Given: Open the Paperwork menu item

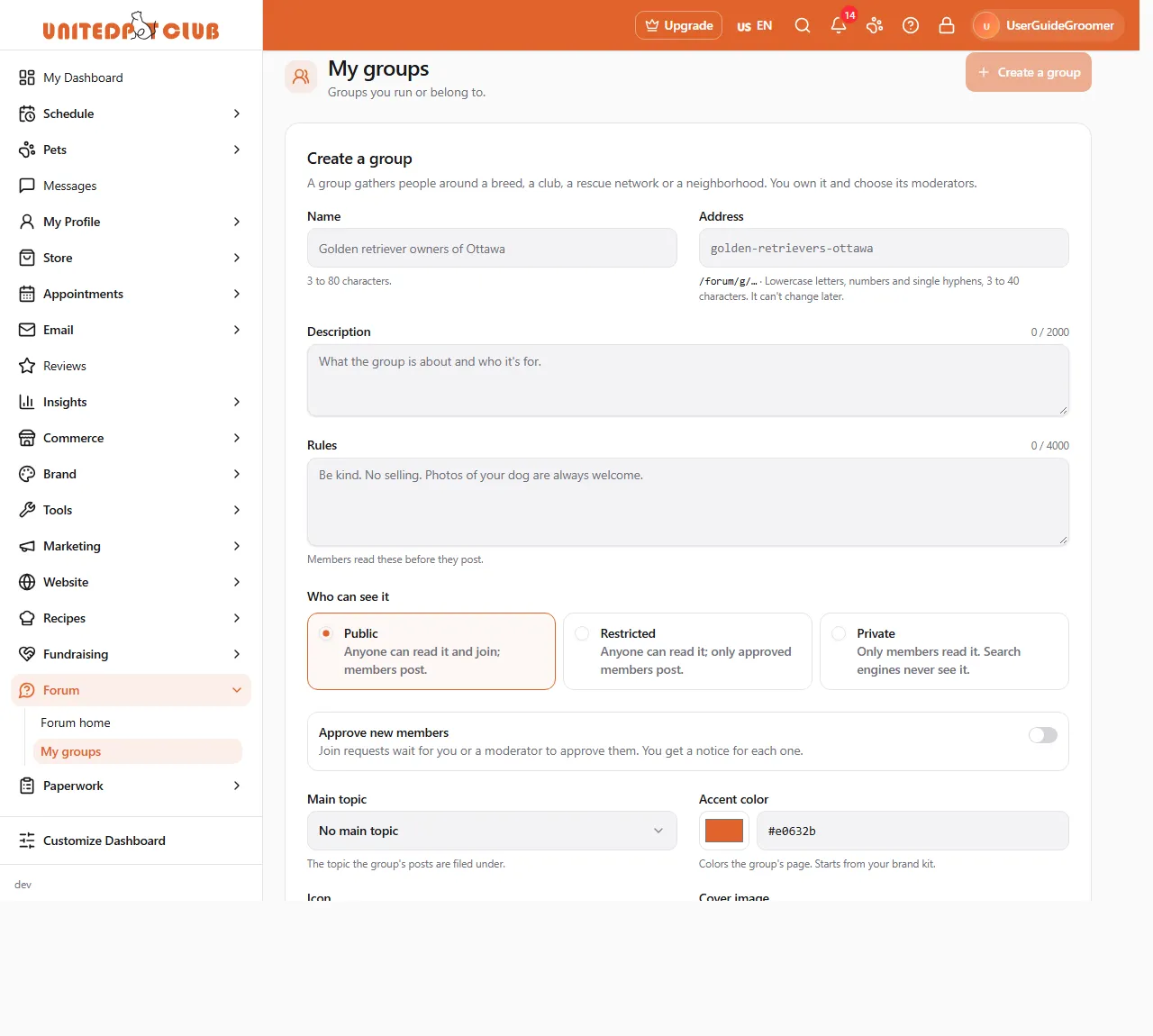Looking at the screenshot, I should 131,786.
